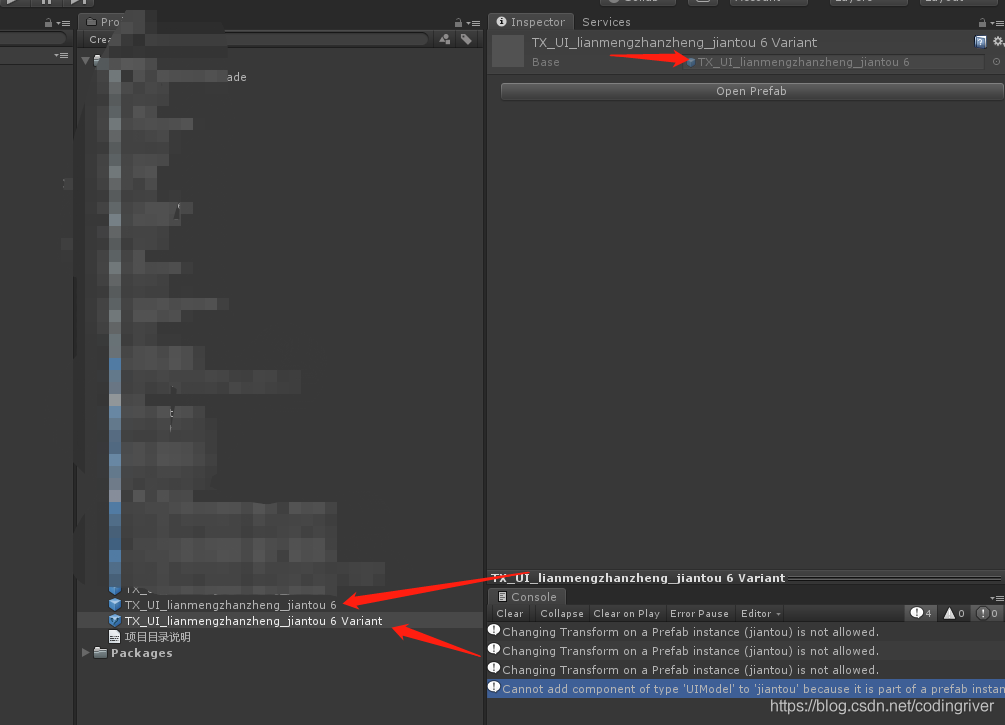This screenshot has width=1005, height=725.
Task: Click the preview header bar titled jiantou 6 Variant
Action: pyautogui.click(x=746, y=578)
